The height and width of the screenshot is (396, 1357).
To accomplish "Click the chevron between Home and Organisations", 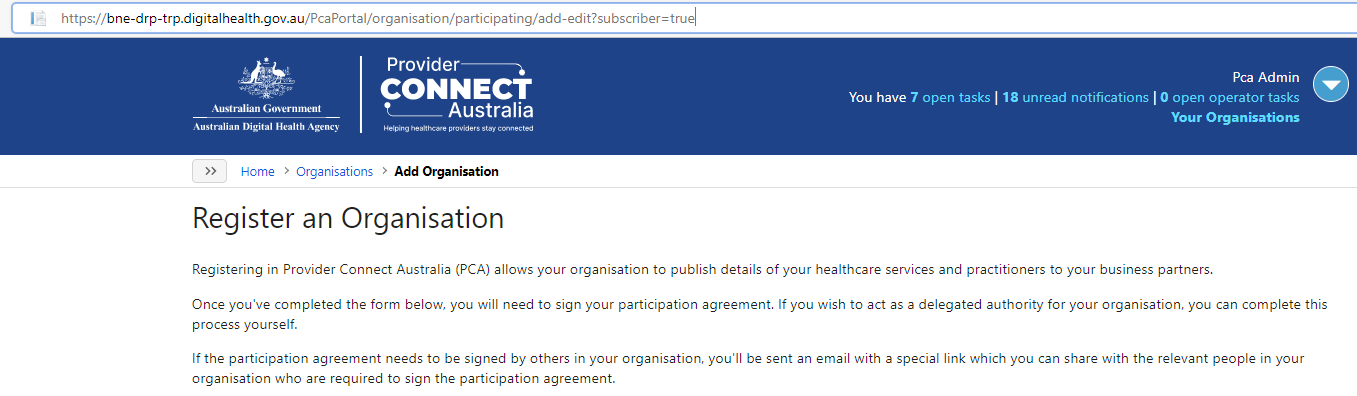I will pos(286,171).
